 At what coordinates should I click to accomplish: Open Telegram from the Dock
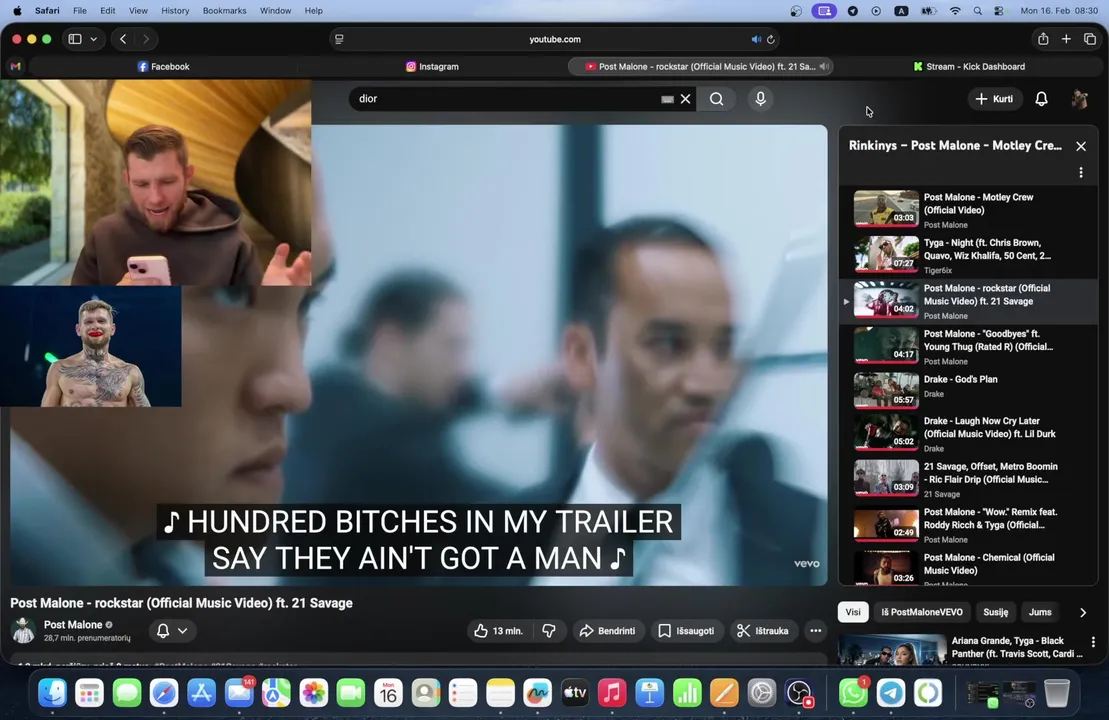(x=890, y=693)
